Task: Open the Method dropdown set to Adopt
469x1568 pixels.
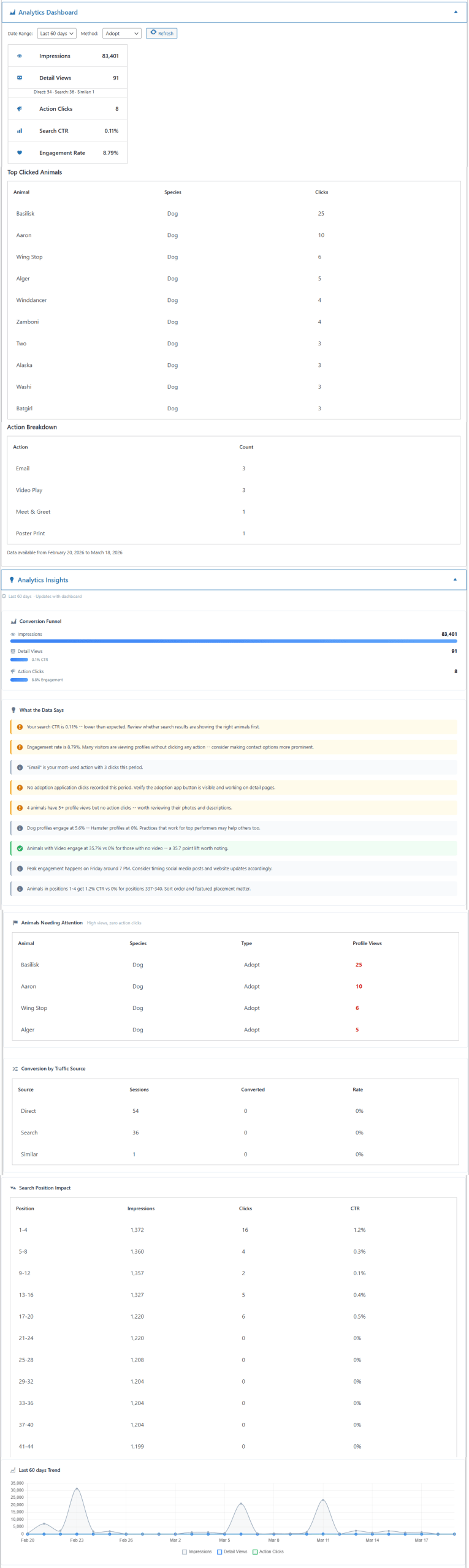Action: point(121,34)
